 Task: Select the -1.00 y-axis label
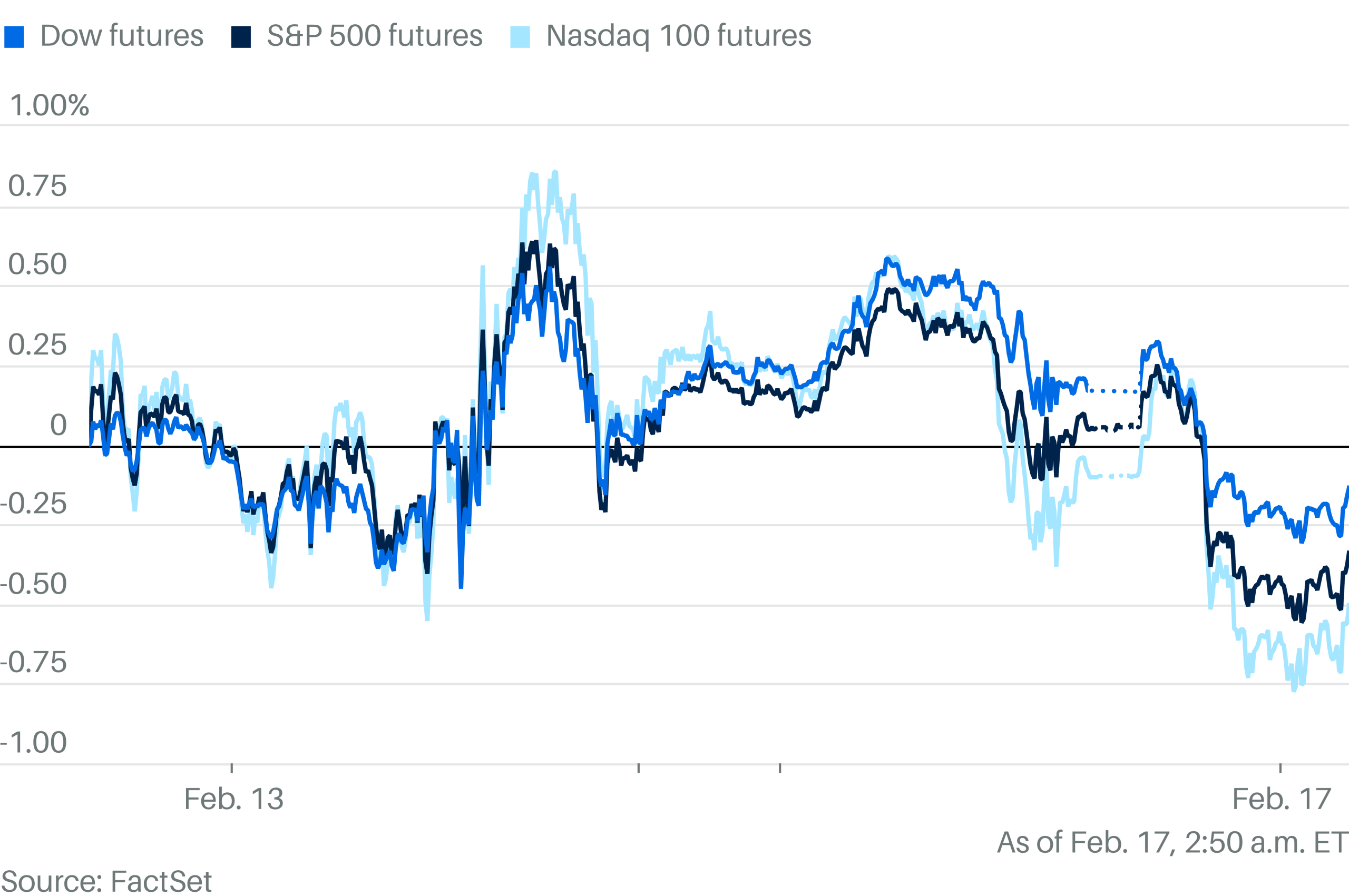(x=34, y=742)
